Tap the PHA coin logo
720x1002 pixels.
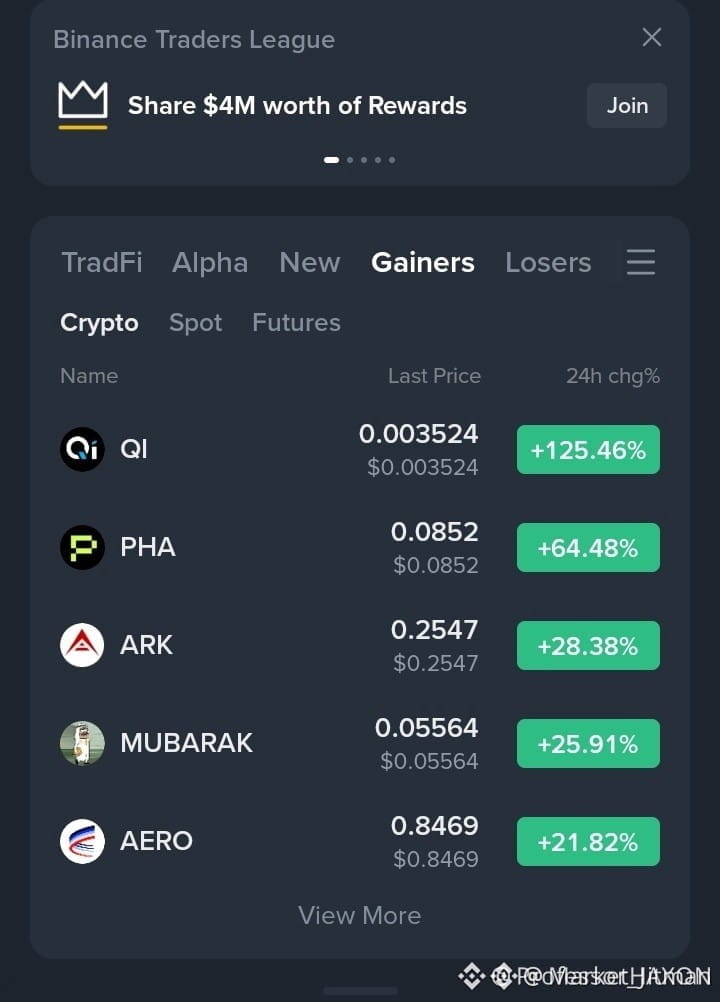point(82,547)
